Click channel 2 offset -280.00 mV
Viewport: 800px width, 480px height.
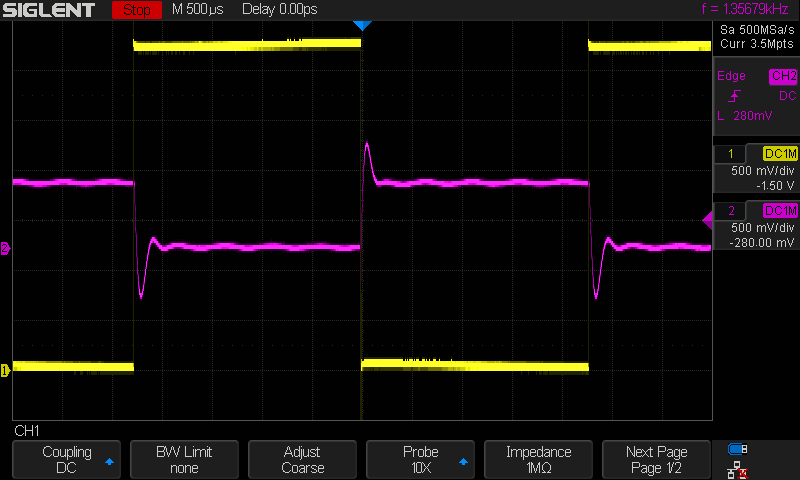(762, 243)
